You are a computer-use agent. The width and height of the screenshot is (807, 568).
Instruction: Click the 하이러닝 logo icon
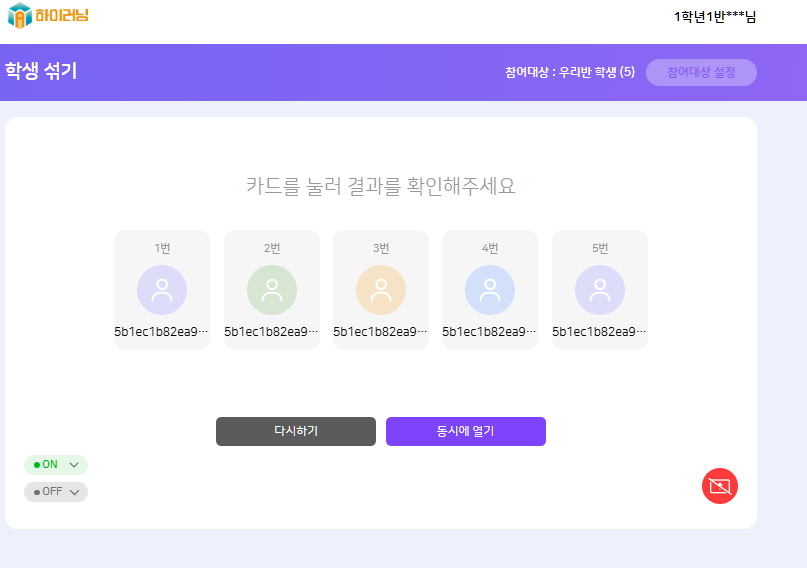tap(20, 15)
